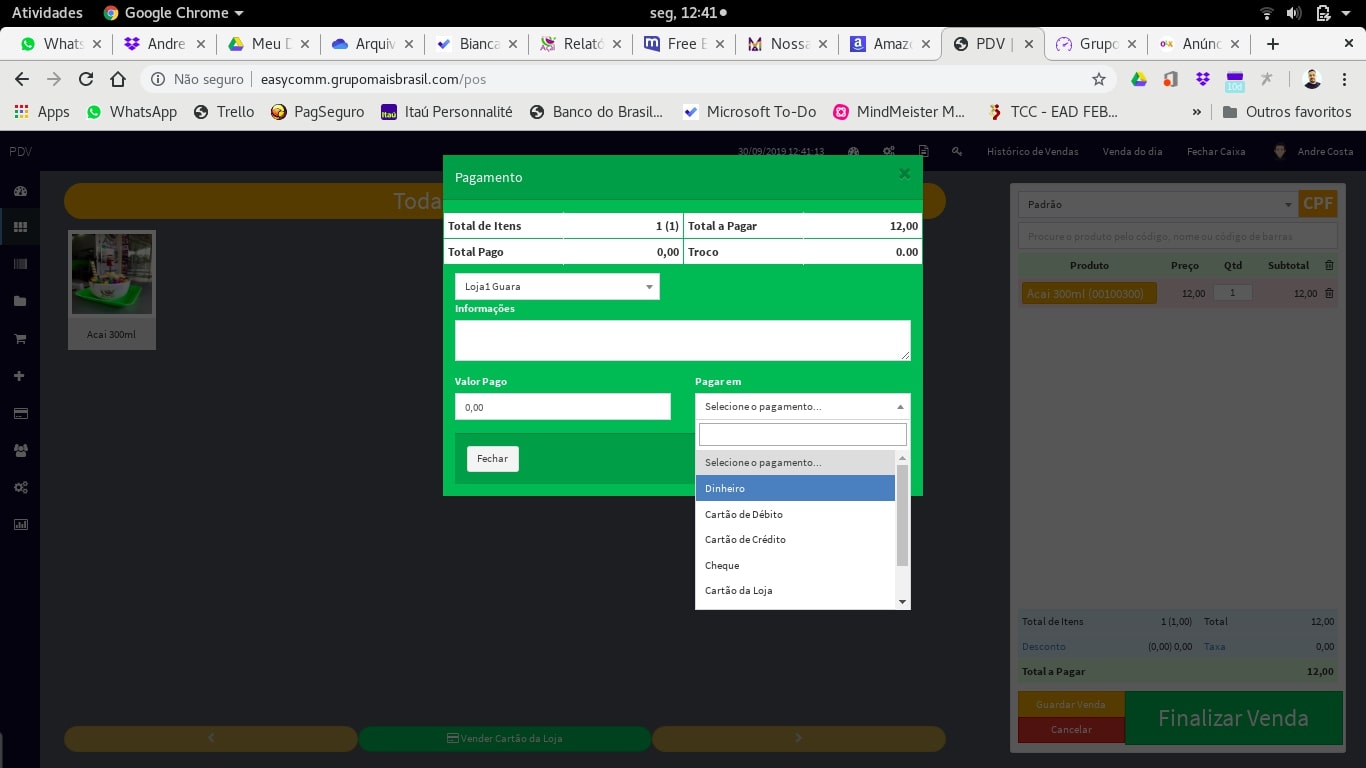The image size is (1366, 768).
Task: Click the payment list scrollbar down arrow
Action: pyautogui.click(x=902, y=602)
